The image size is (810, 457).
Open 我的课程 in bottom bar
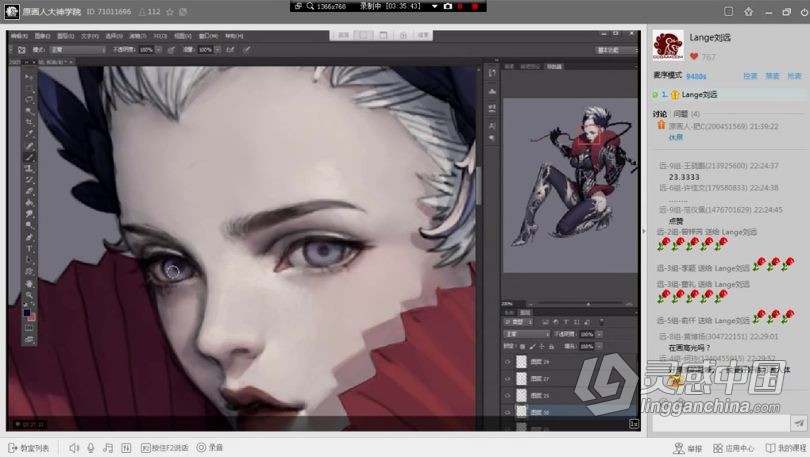(785, 448)
